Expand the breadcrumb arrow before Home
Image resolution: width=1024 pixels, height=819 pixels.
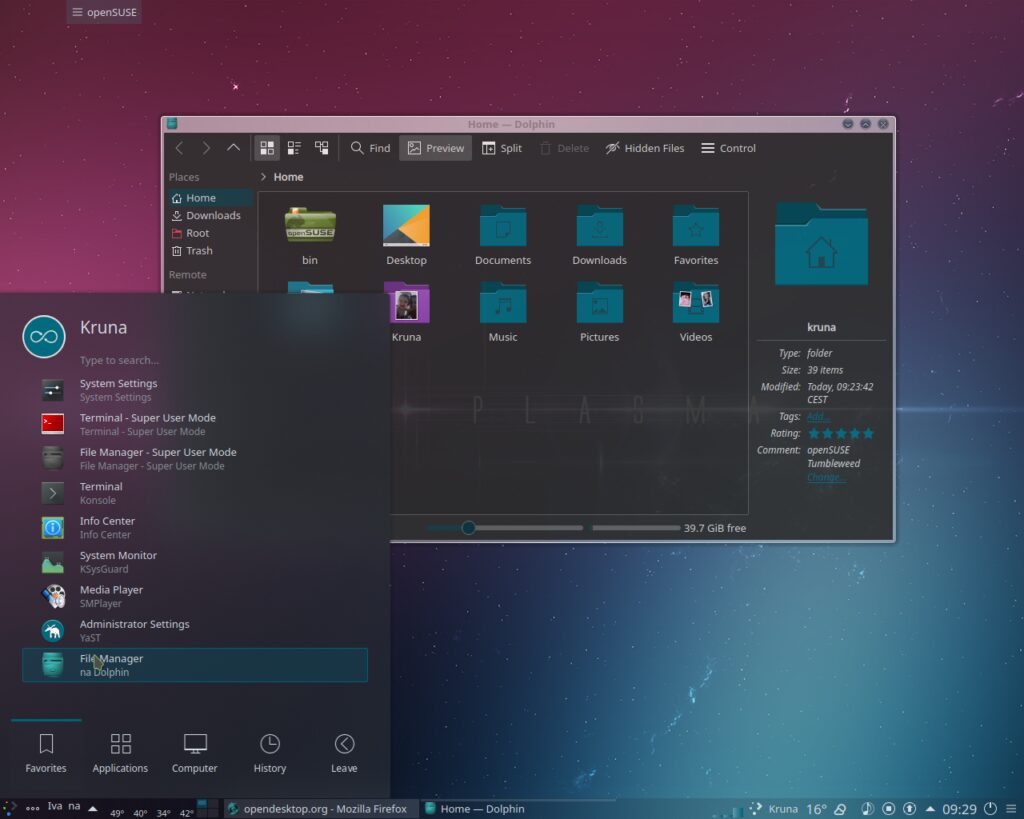pos(263,177)
